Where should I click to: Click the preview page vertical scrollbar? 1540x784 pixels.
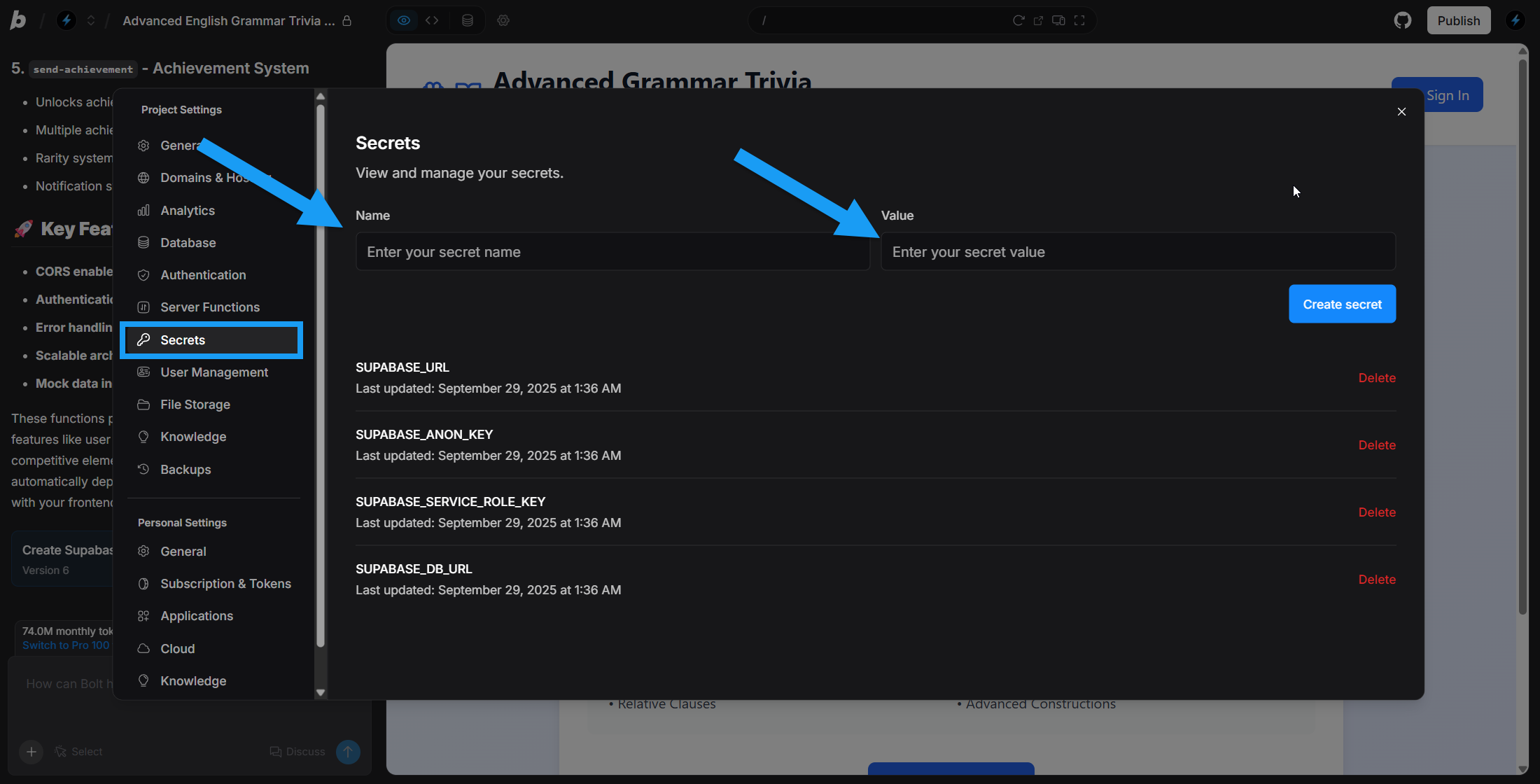pos(1522,336)
